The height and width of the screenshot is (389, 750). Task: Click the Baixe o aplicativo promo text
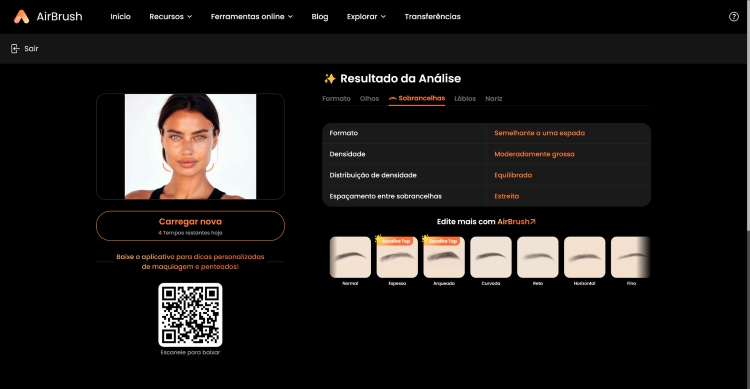(190, 262)
